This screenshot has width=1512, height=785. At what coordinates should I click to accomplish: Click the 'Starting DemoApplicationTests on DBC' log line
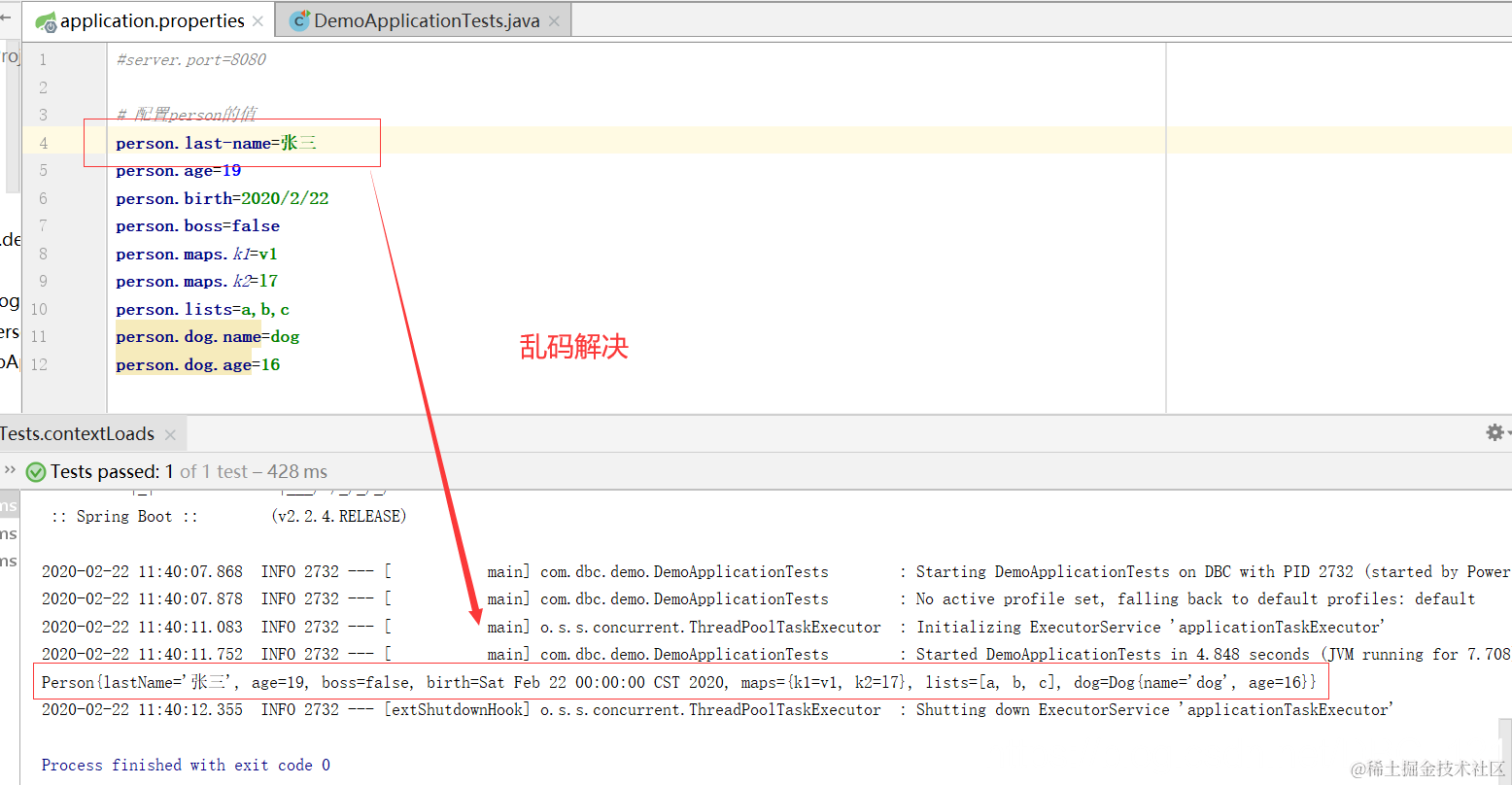click(x=775, y=572)
